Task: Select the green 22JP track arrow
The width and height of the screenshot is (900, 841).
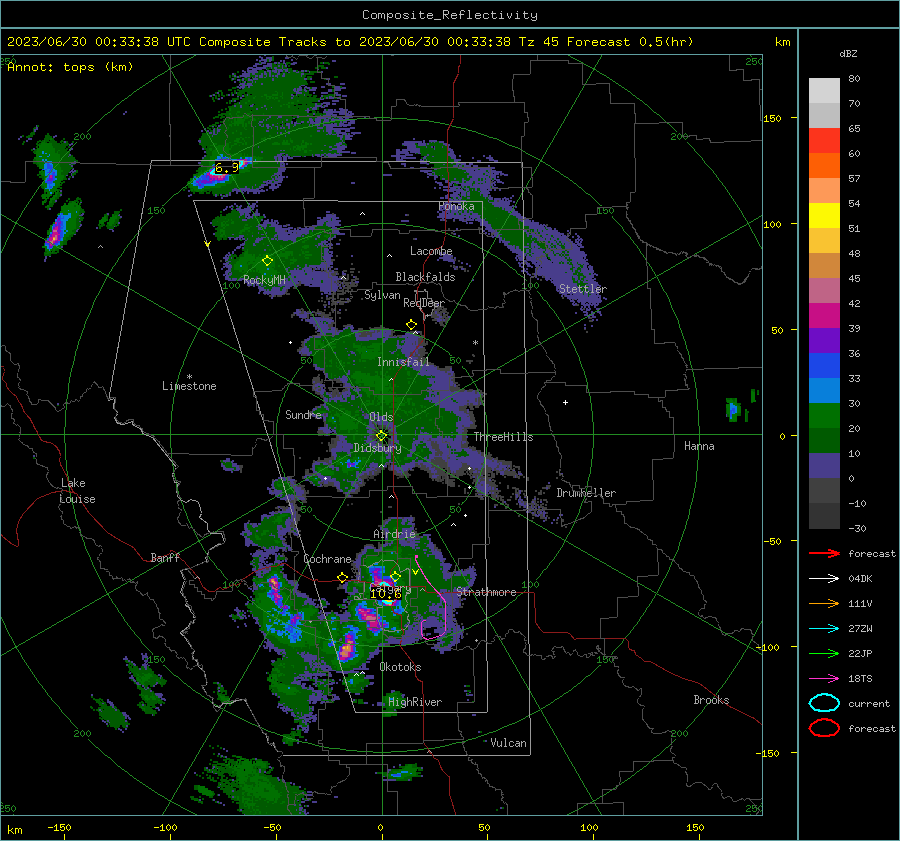Action: coord(824,653)
